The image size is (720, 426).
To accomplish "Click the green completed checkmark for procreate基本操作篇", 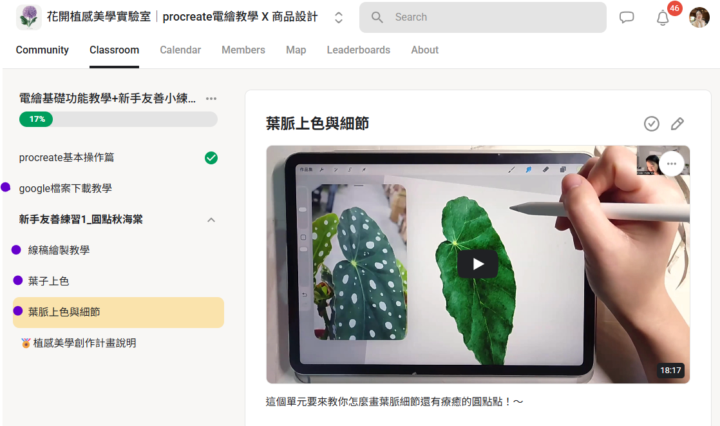I will 211,158.
